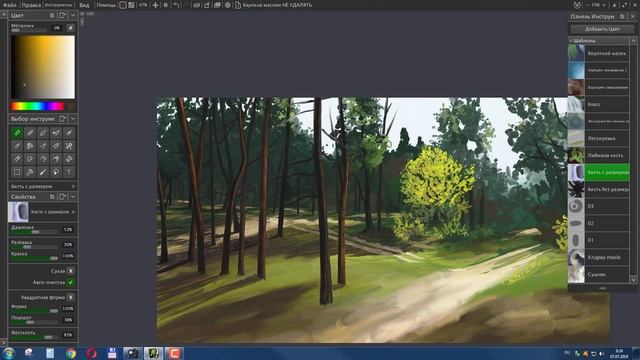This screenshot has height=360, width=640.
Task: Click the Поворот value field
Action: tap(68, 320)
